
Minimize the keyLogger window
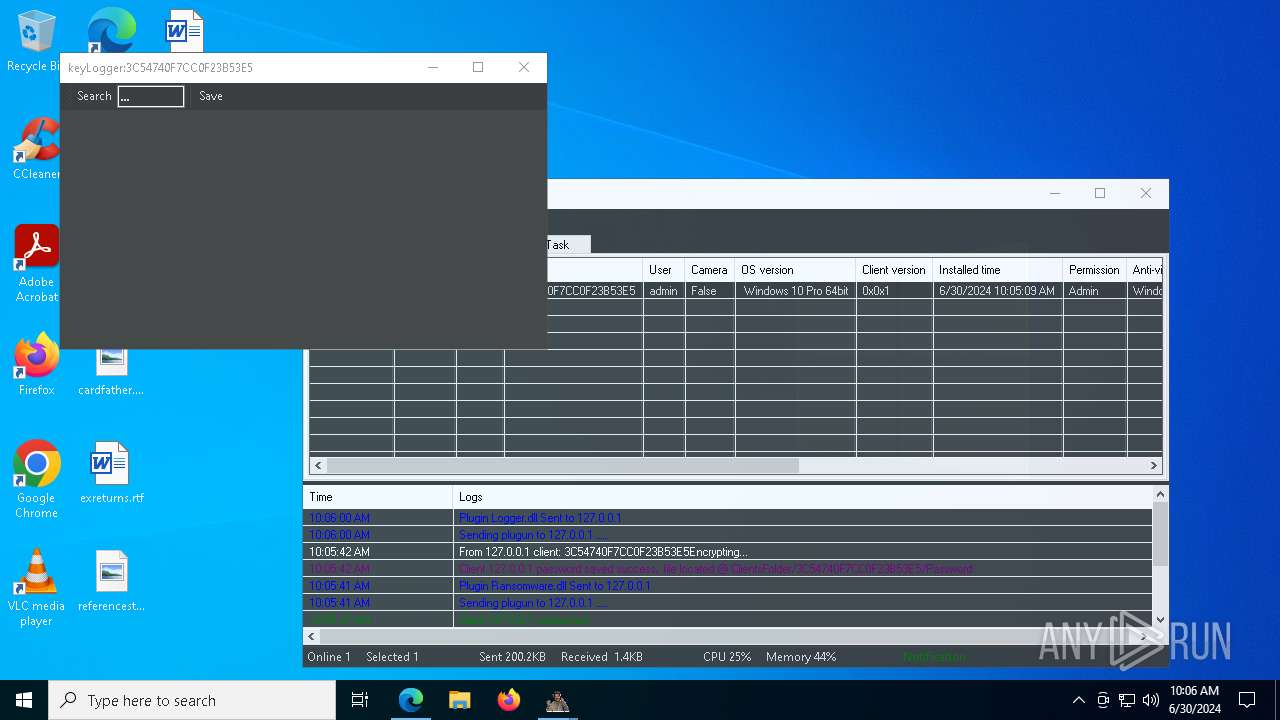click(x=433, y=67)
